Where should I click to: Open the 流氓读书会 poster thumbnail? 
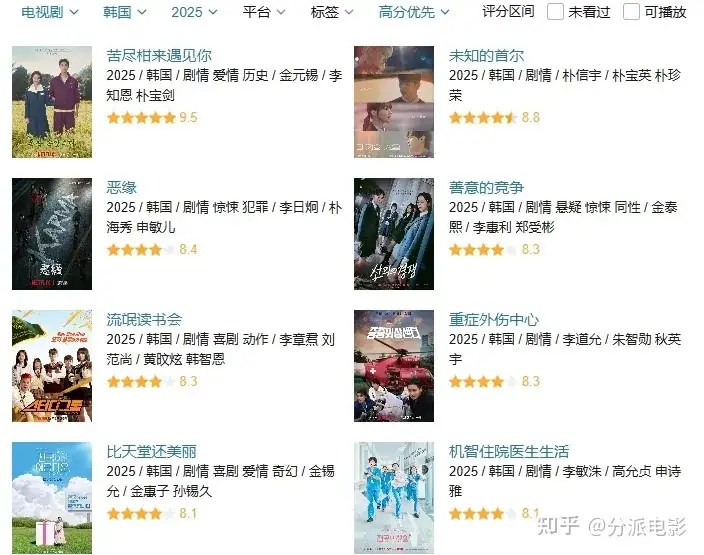[x=52, y=366]
